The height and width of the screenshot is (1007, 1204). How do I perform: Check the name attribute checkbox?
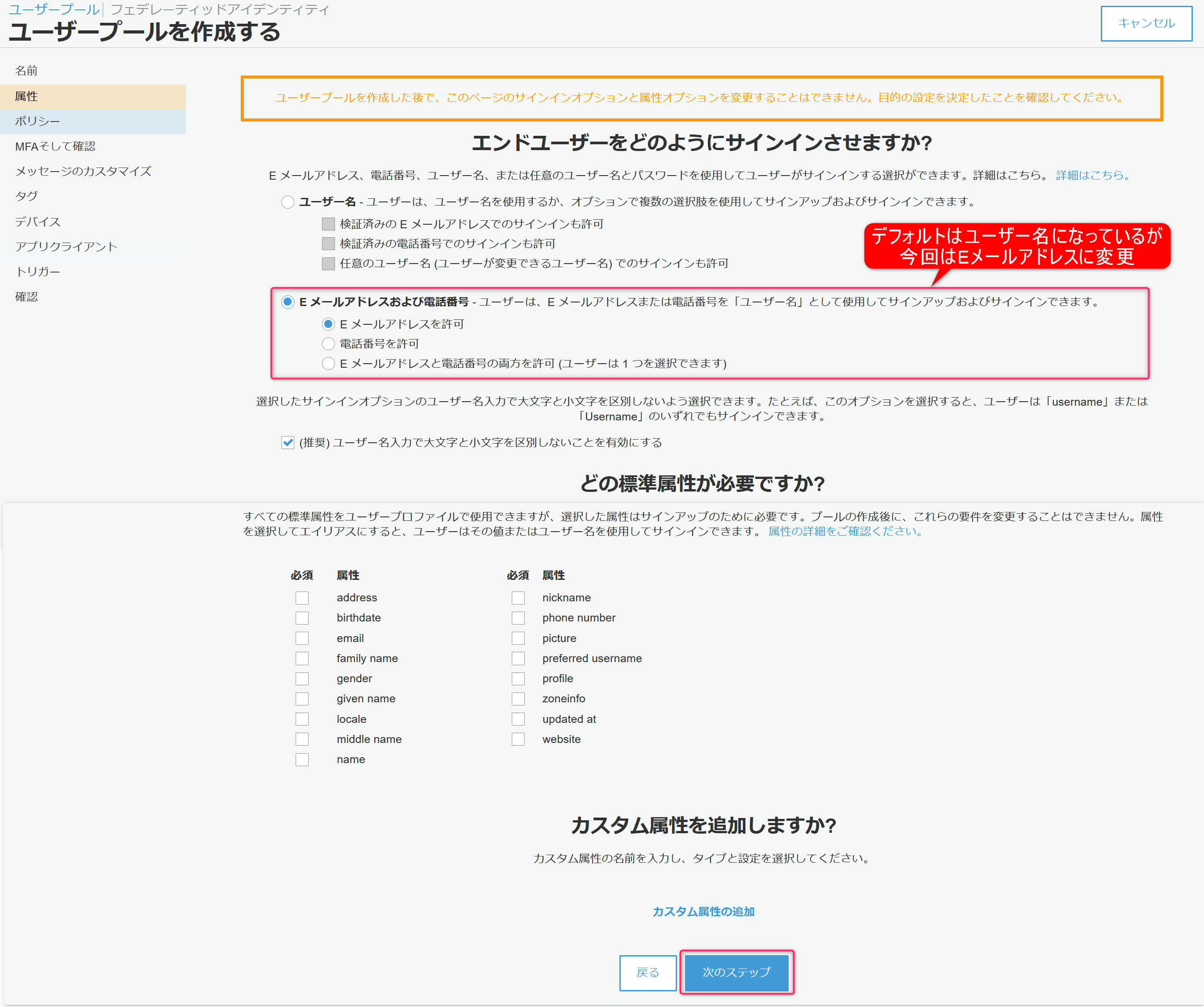302,759
